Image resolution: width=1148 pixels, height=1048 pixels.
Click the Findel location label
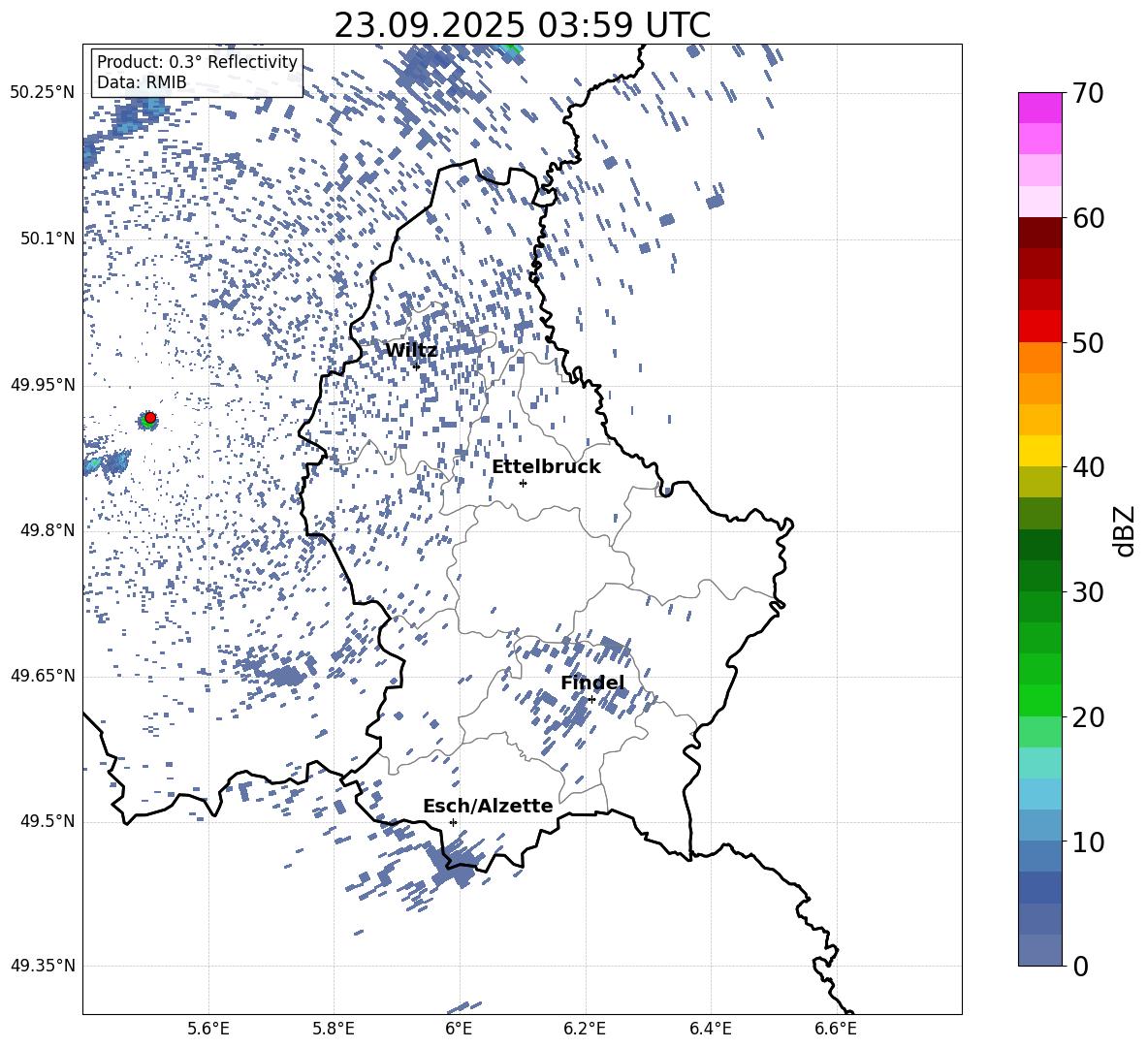click(x=592, y=683)
